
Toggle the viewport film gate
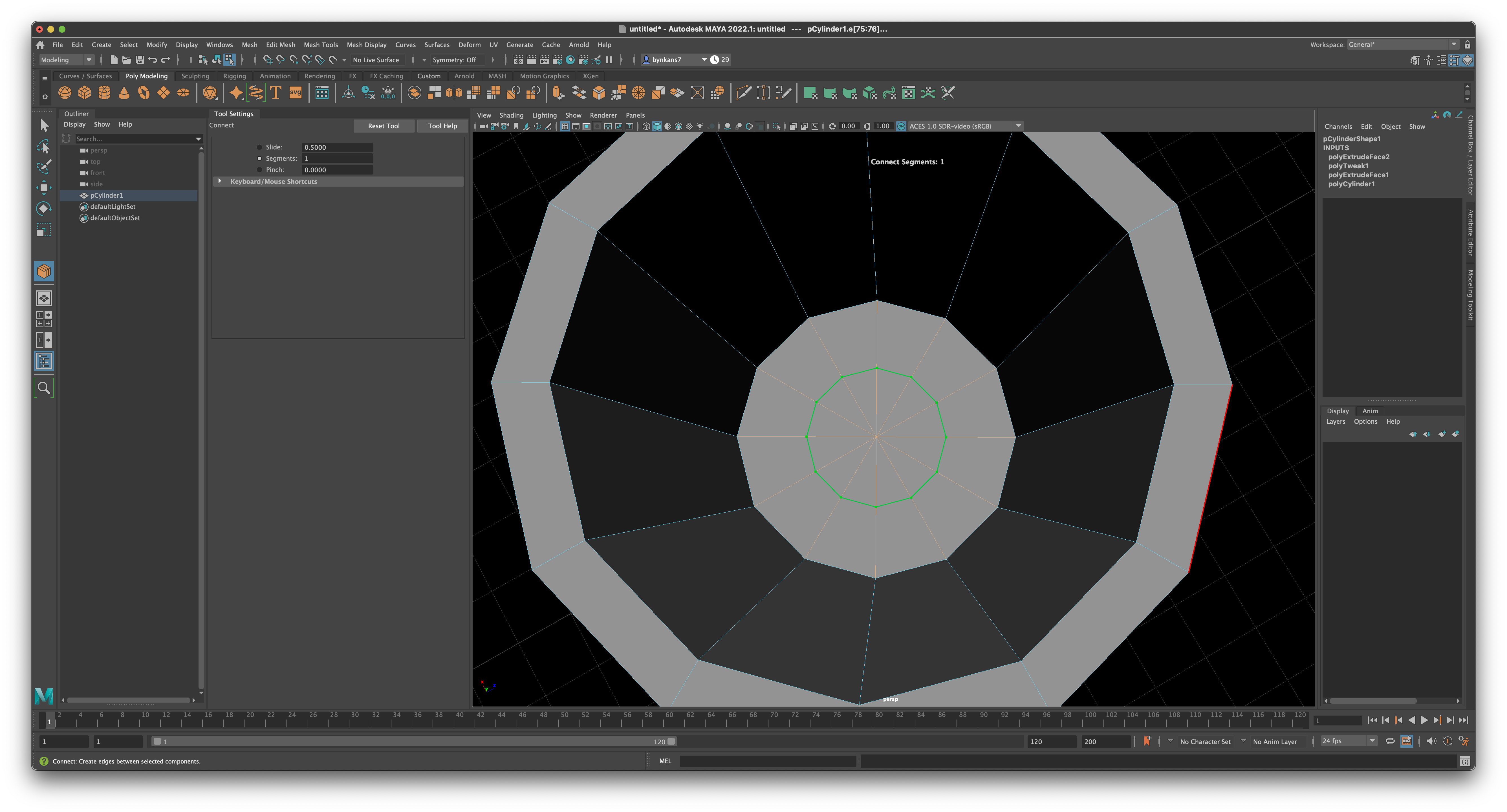pos(576,126)
